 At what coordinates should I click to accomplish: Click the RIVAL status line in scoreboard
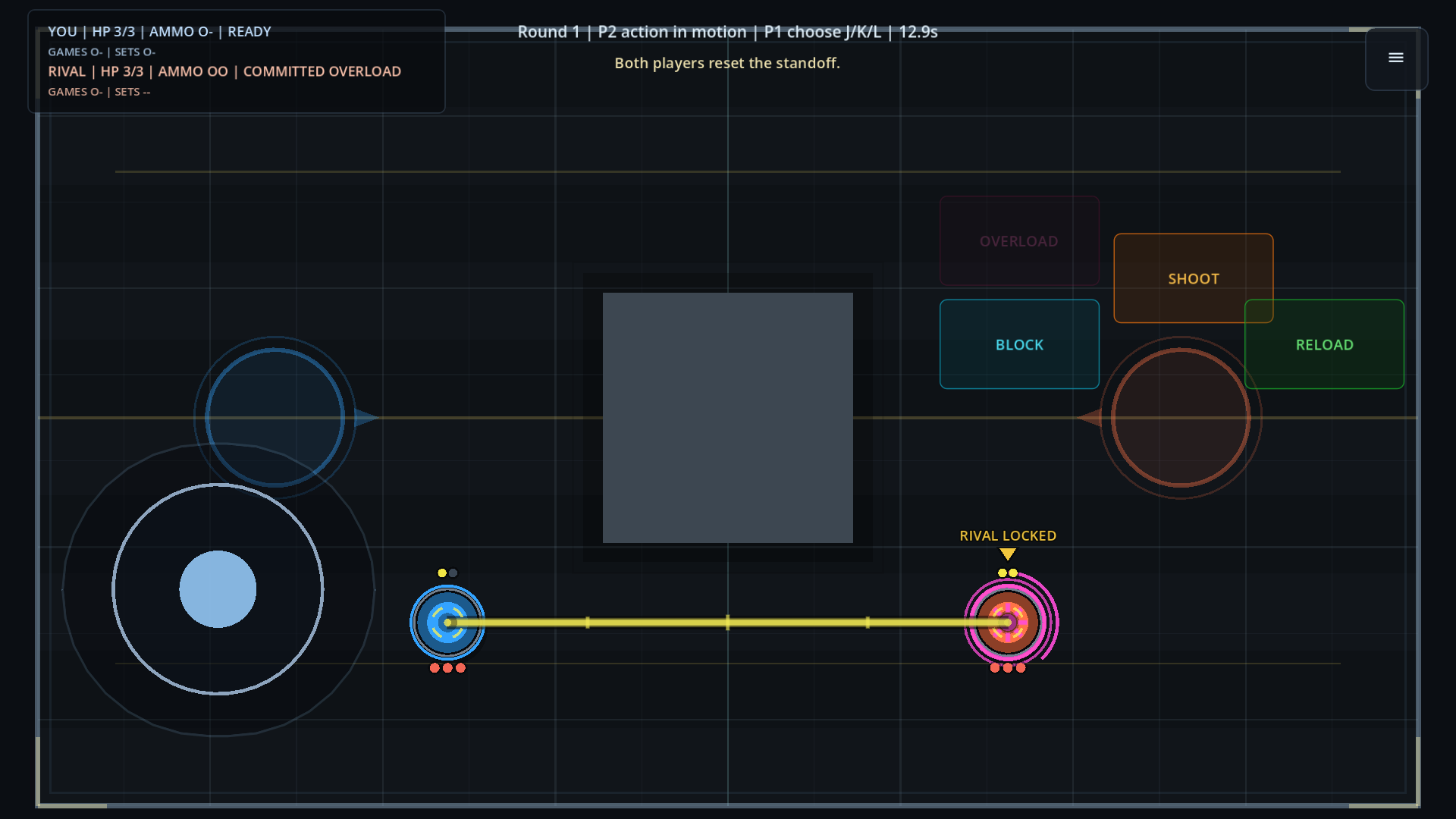point(224,71)
